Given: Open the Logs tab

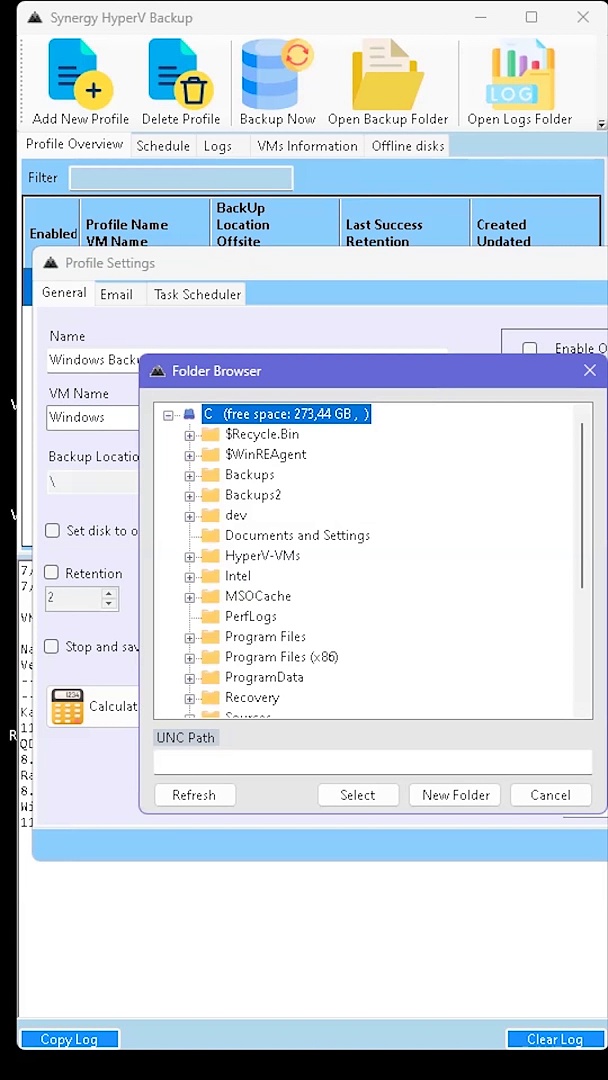Looking at the screenshot, I should (x=217, y=146).
